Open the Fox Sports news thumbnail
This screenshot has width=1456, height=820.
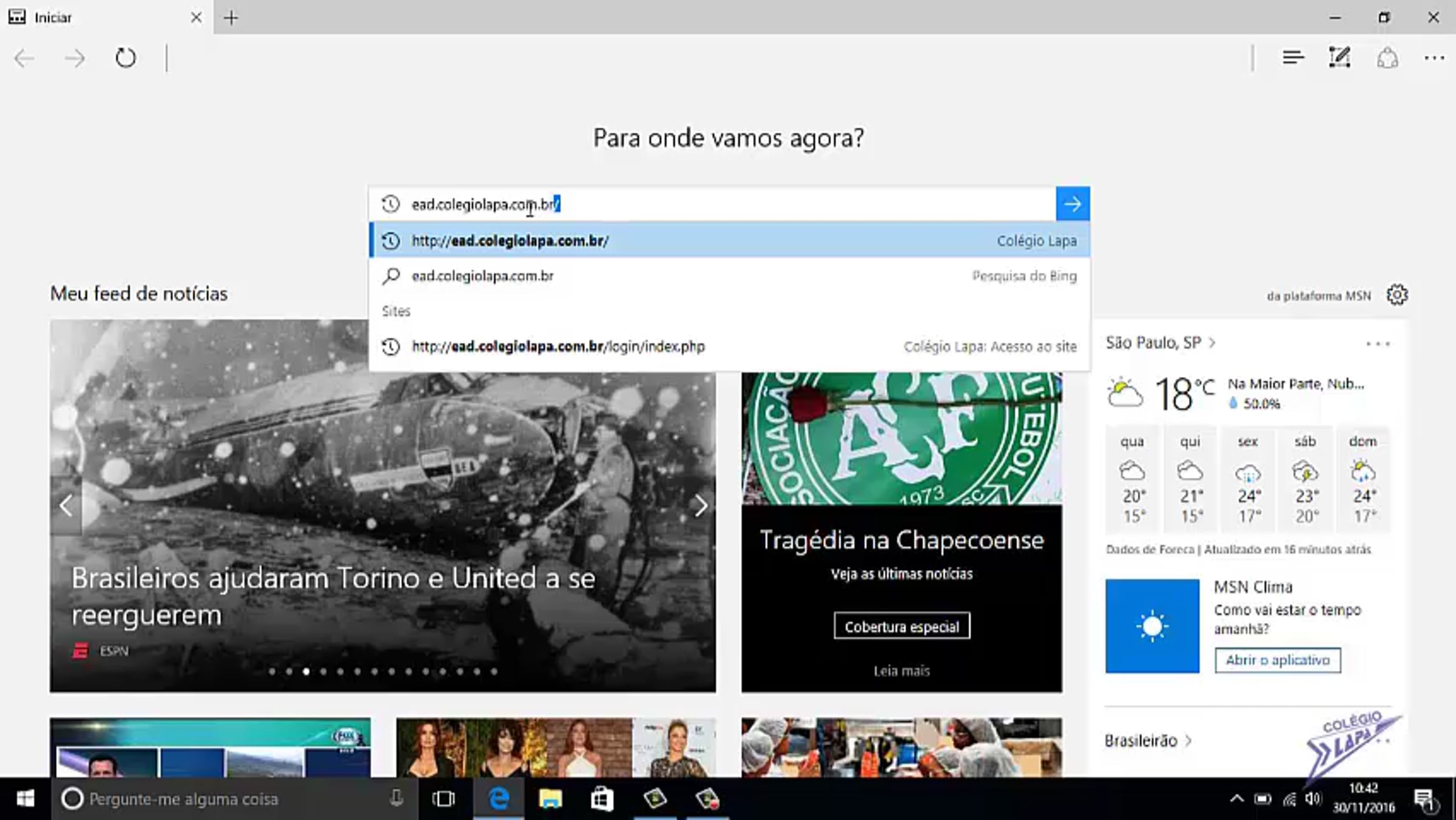[x=211, y=748]
